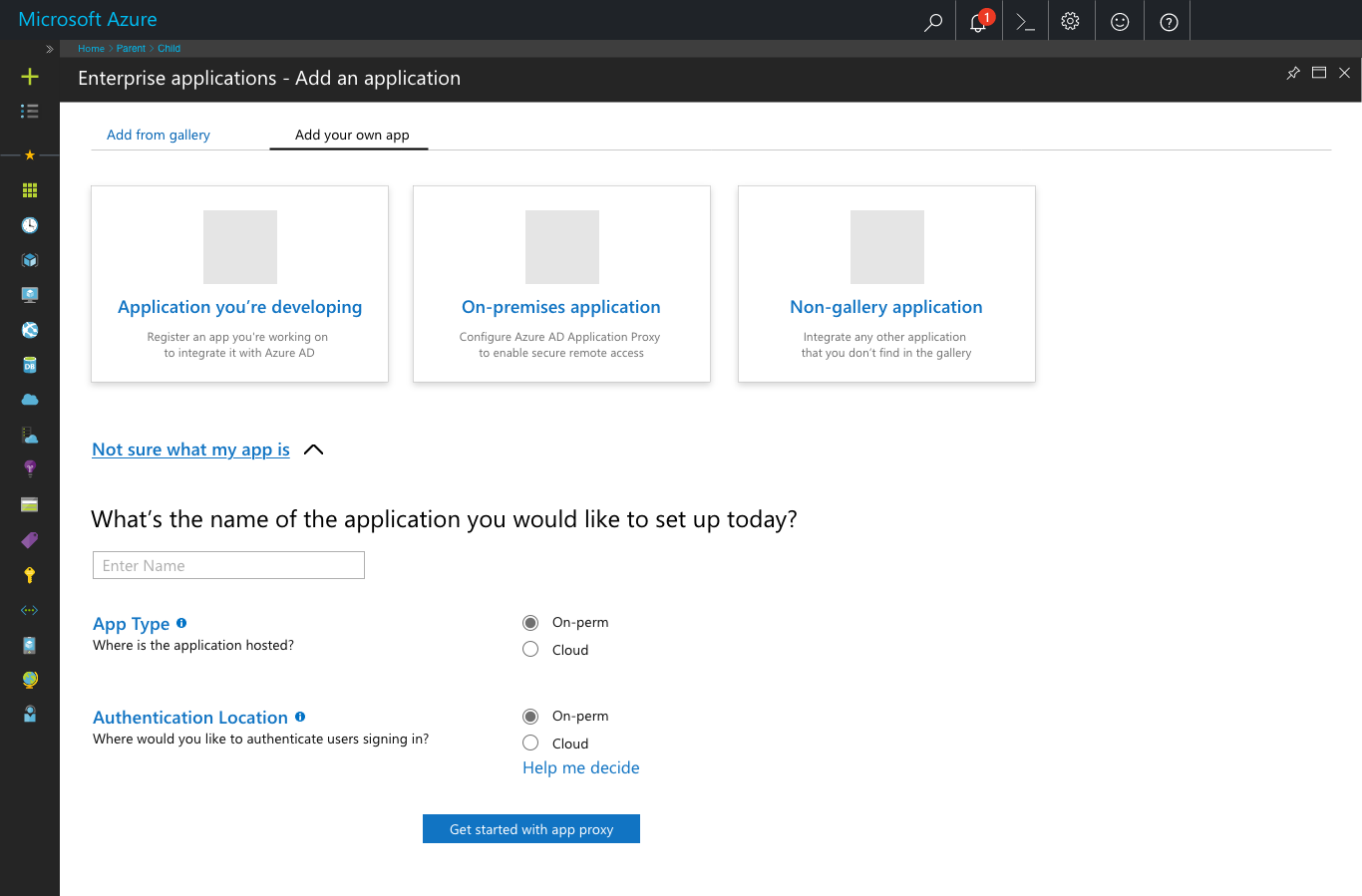Open the purple lightbulb sidebar icon

click(x=30, y=469)
